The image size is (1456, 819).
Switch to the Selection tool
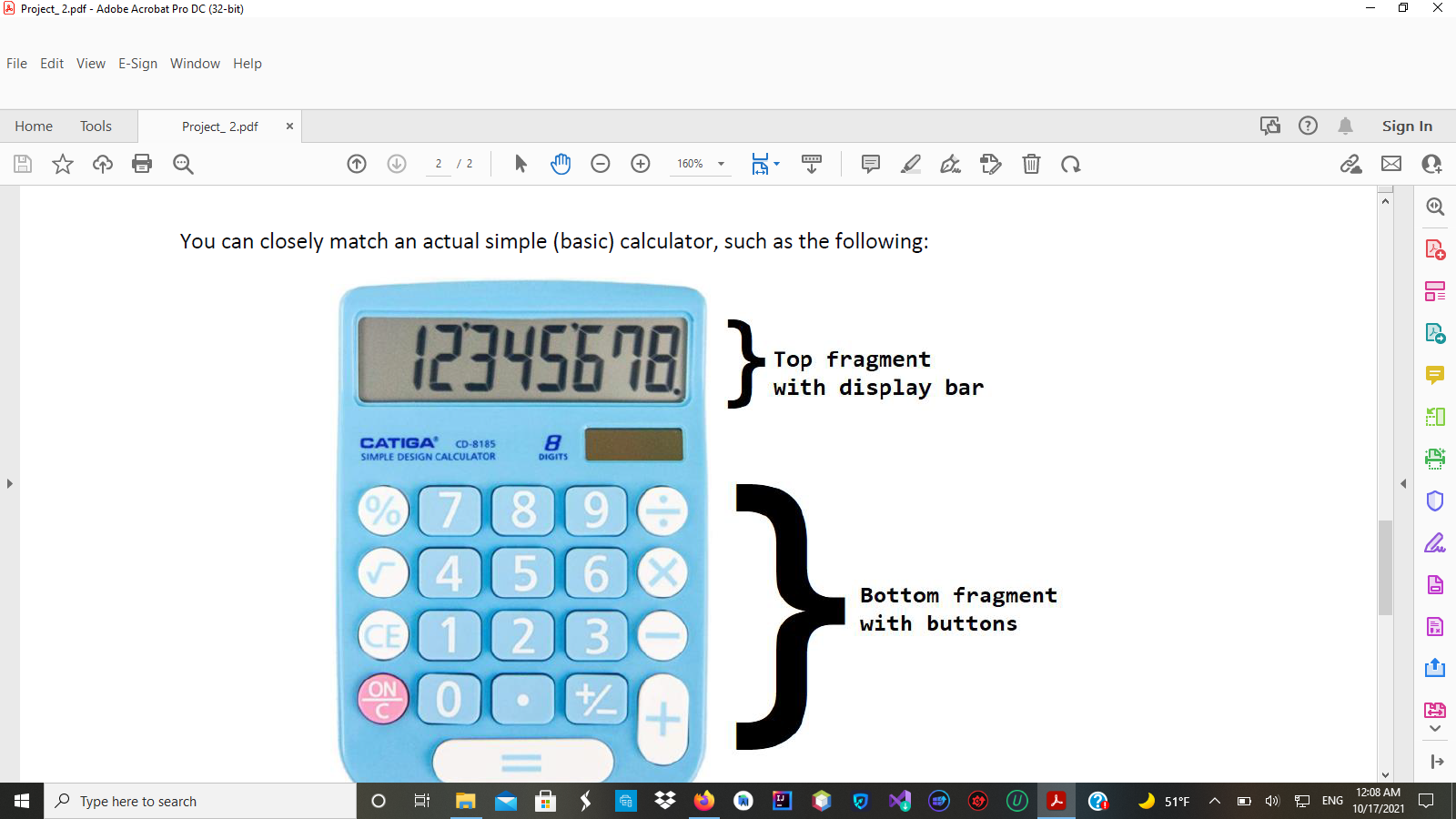520,164
